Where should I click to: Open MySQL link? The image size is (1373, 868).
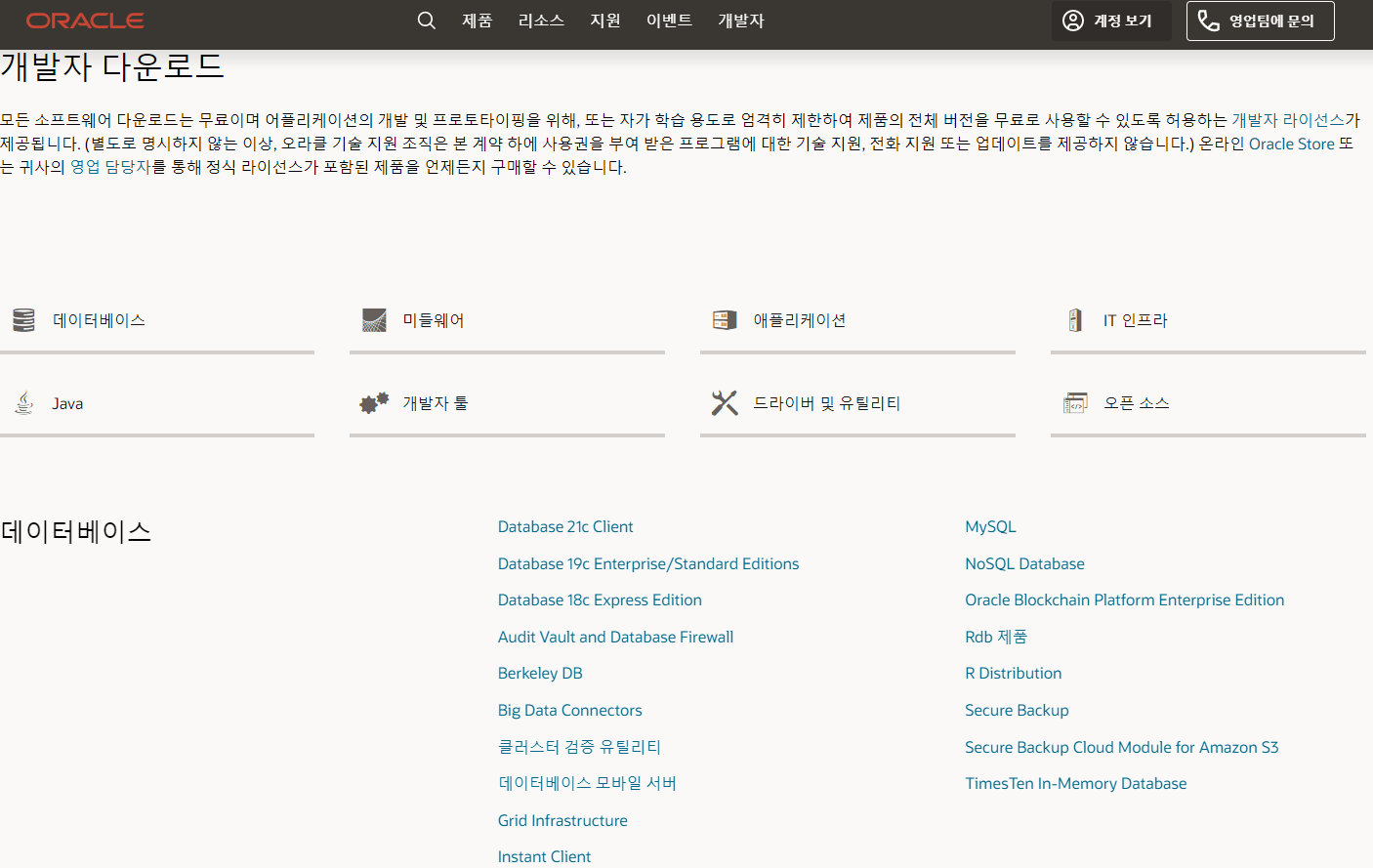(x=990, y=526)
